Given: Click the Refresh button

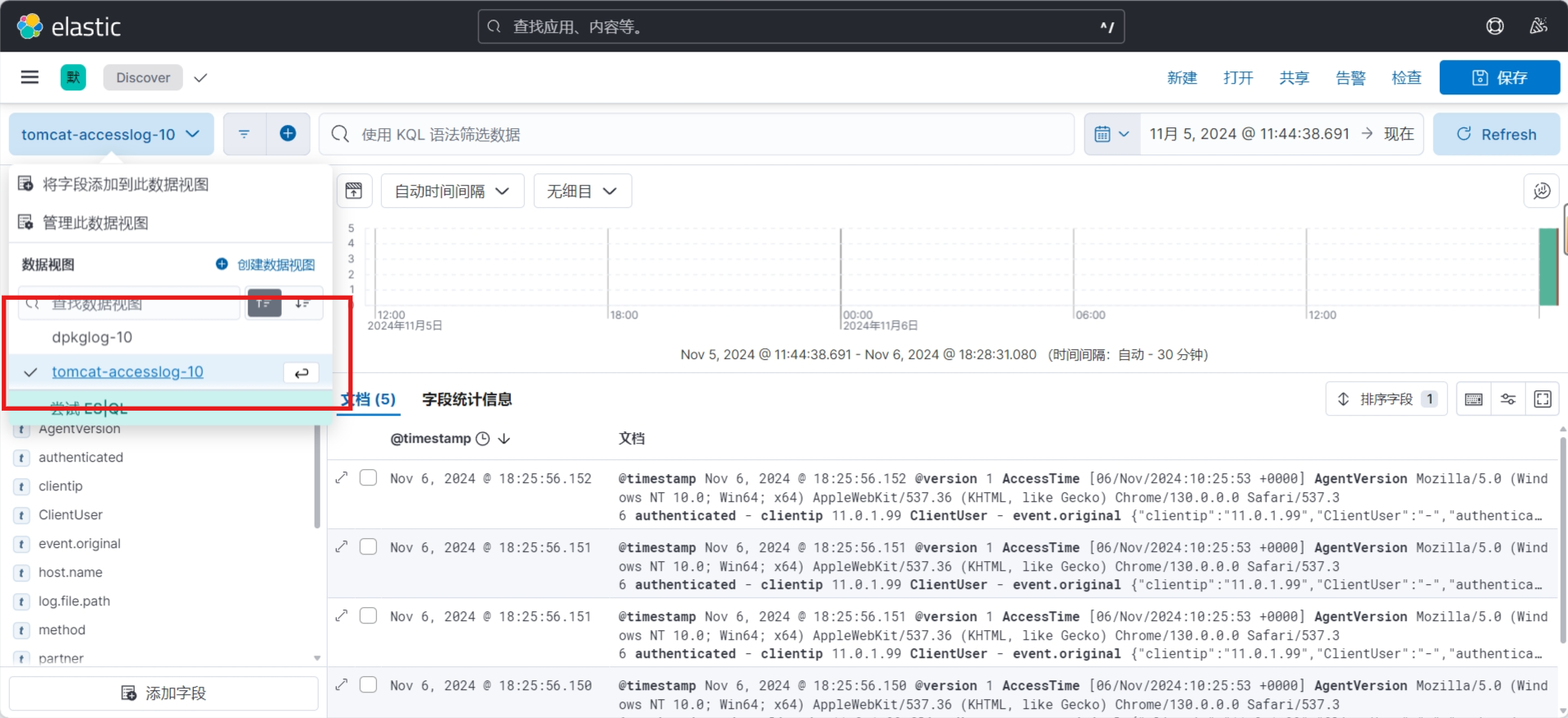Looking at the screenshot, I should pyautogui.click(x=1496, y=134).
